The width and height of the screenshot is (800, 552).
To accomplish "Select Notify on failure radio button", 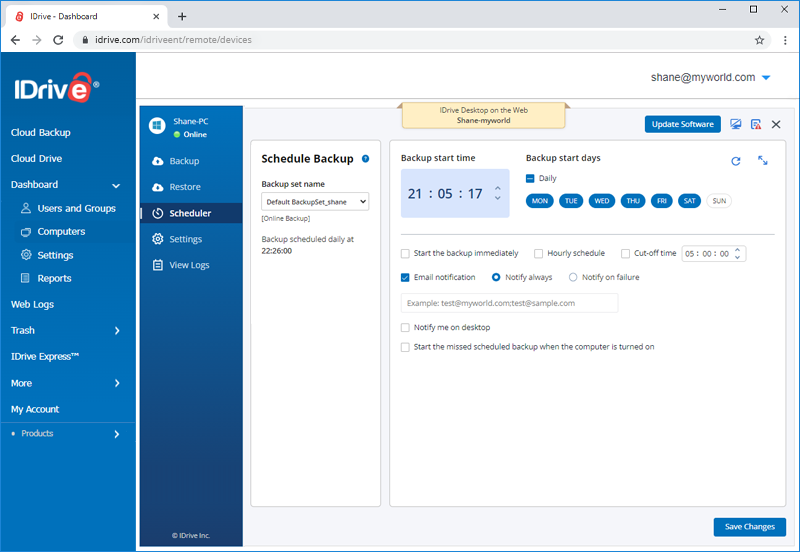I will coord(573,277).
